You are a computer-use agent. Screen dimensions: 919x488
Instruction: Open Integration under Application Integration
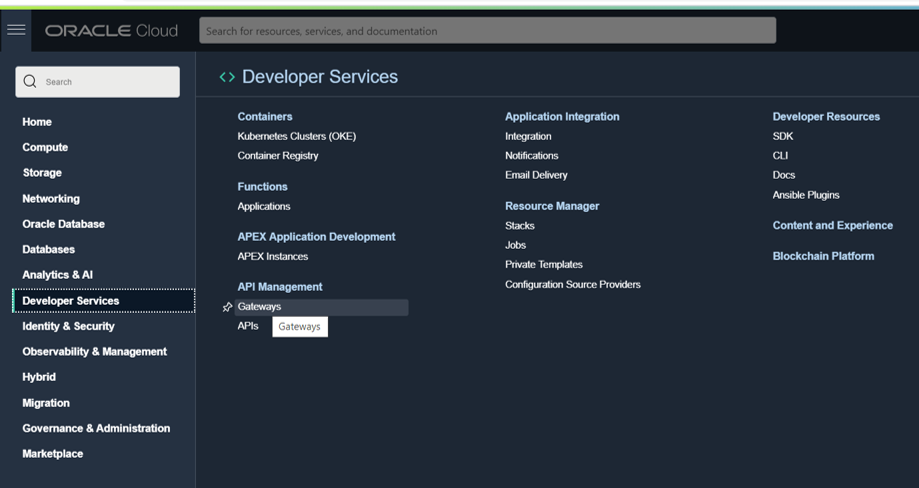pos(528,136)
